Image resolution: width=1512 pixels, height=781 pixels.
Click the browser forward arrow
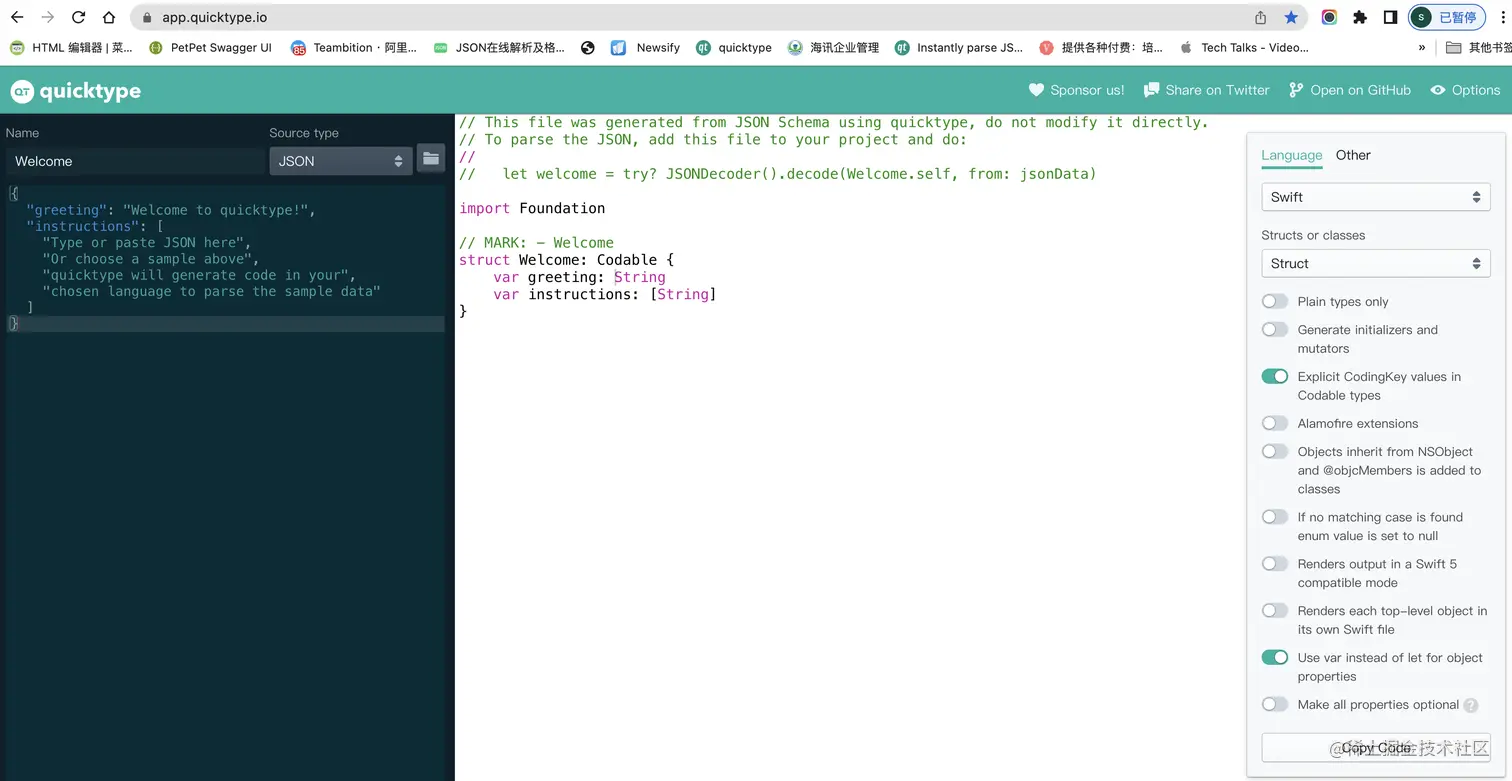pyautogui.click(x=47, y=17)
